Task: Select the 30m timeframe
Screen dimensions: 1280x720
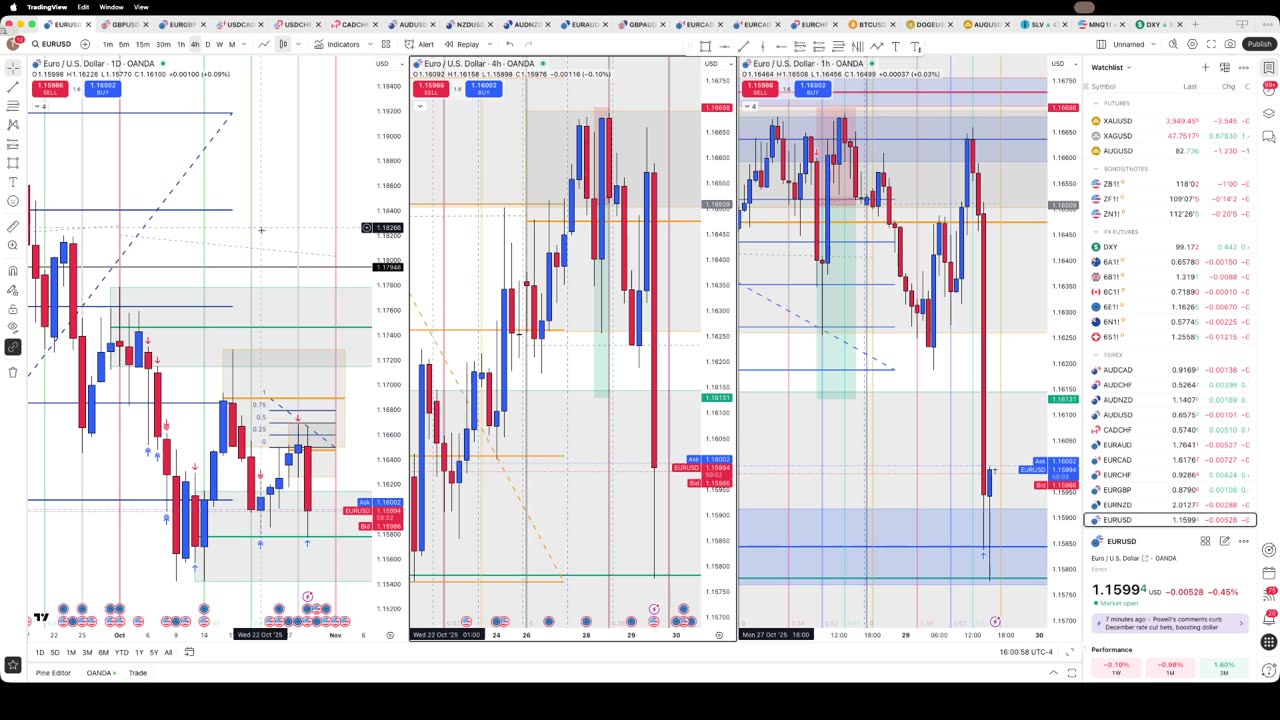Action: [162, 44]
